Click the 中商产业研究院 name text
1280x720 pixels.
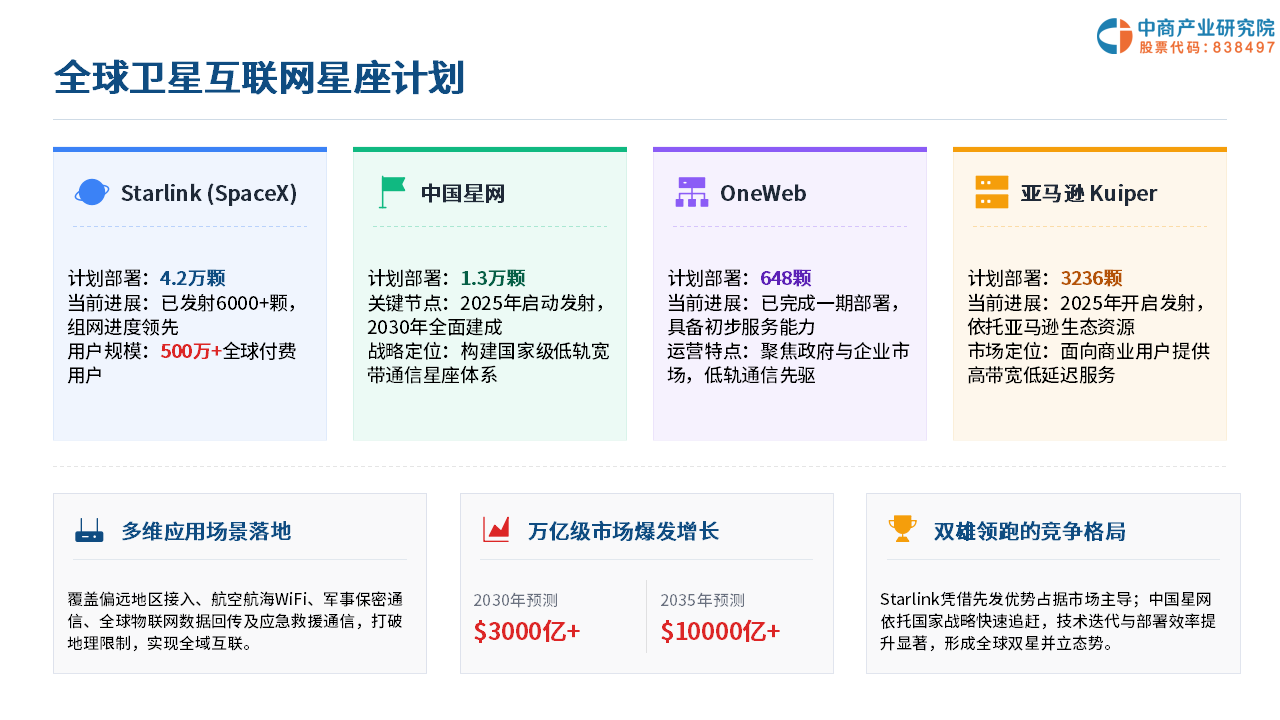(1207, 29)
